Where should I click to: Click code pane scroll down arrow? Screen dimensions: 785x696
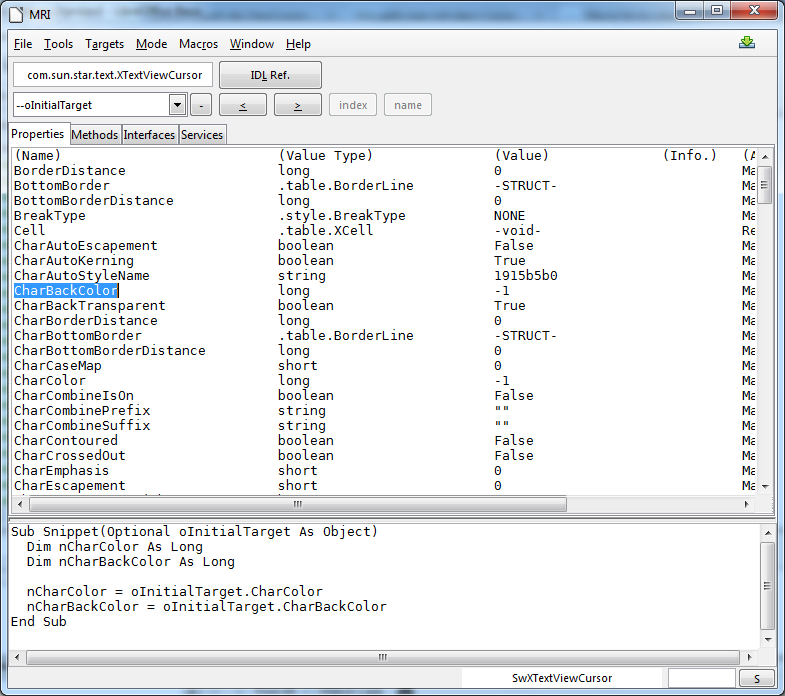[767, 639]
